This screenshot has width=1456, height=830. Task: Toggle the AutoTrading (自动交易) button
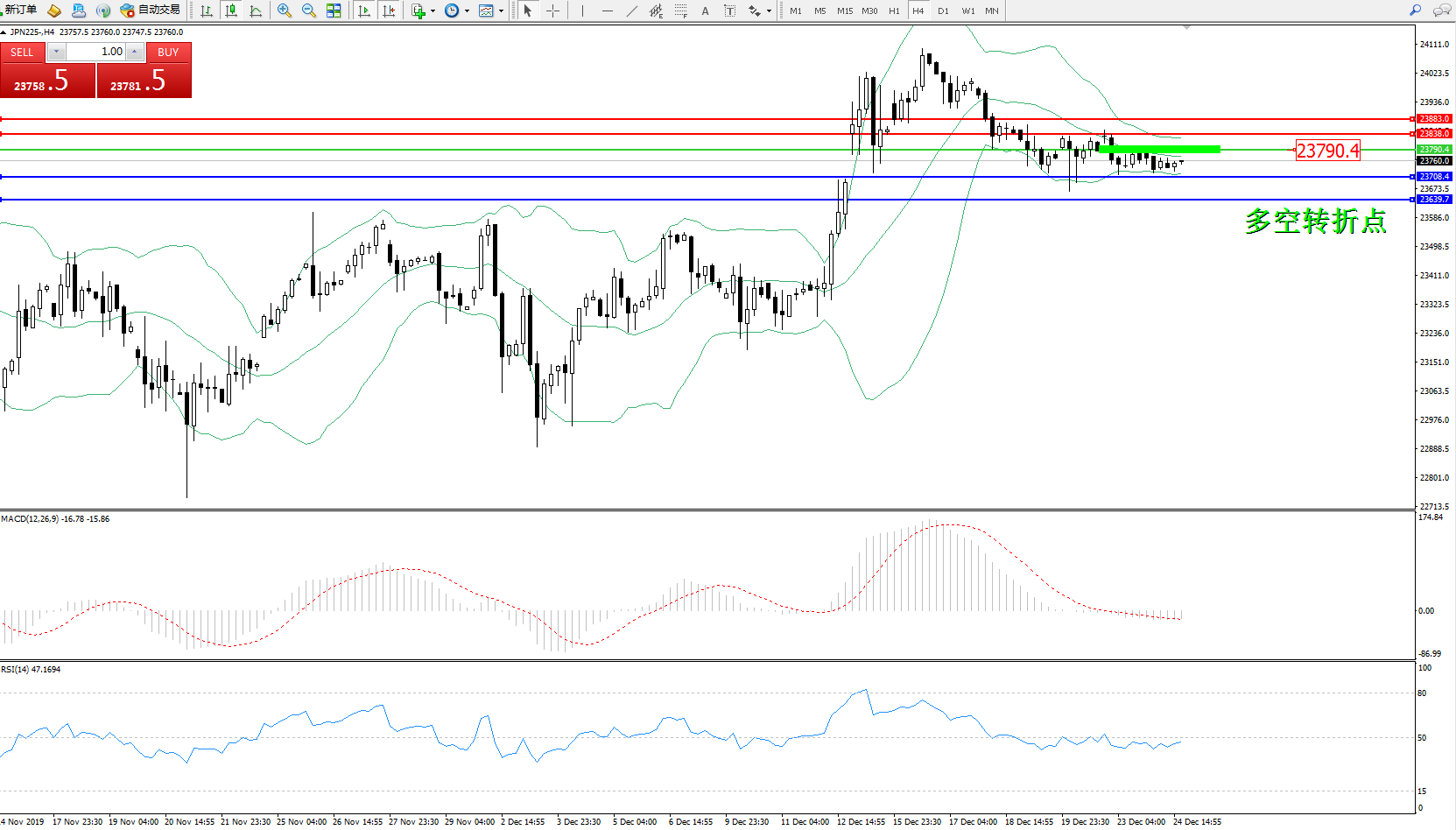tap(151, 11)
